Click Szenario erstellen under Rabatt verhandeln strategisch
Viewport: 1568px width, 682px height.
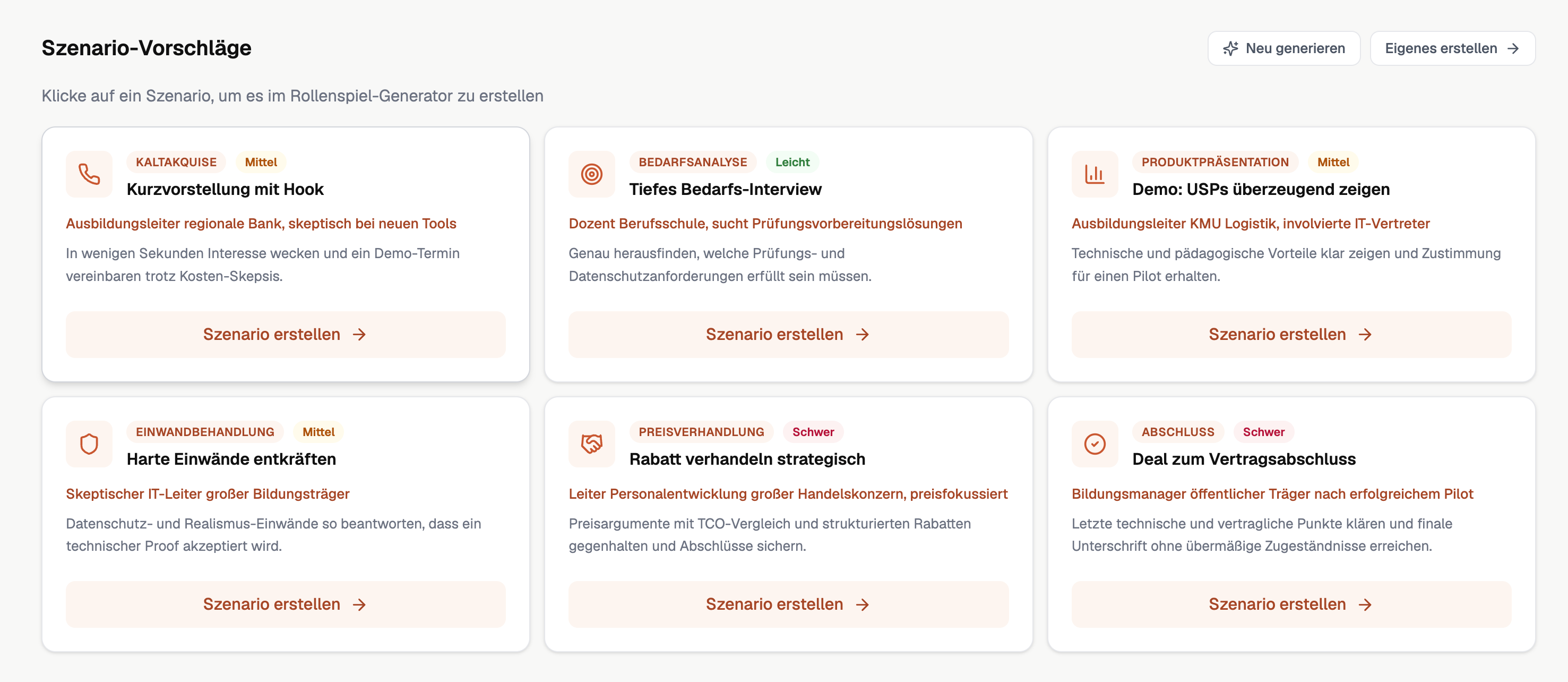pyautogui.click(x=789, y=603)
